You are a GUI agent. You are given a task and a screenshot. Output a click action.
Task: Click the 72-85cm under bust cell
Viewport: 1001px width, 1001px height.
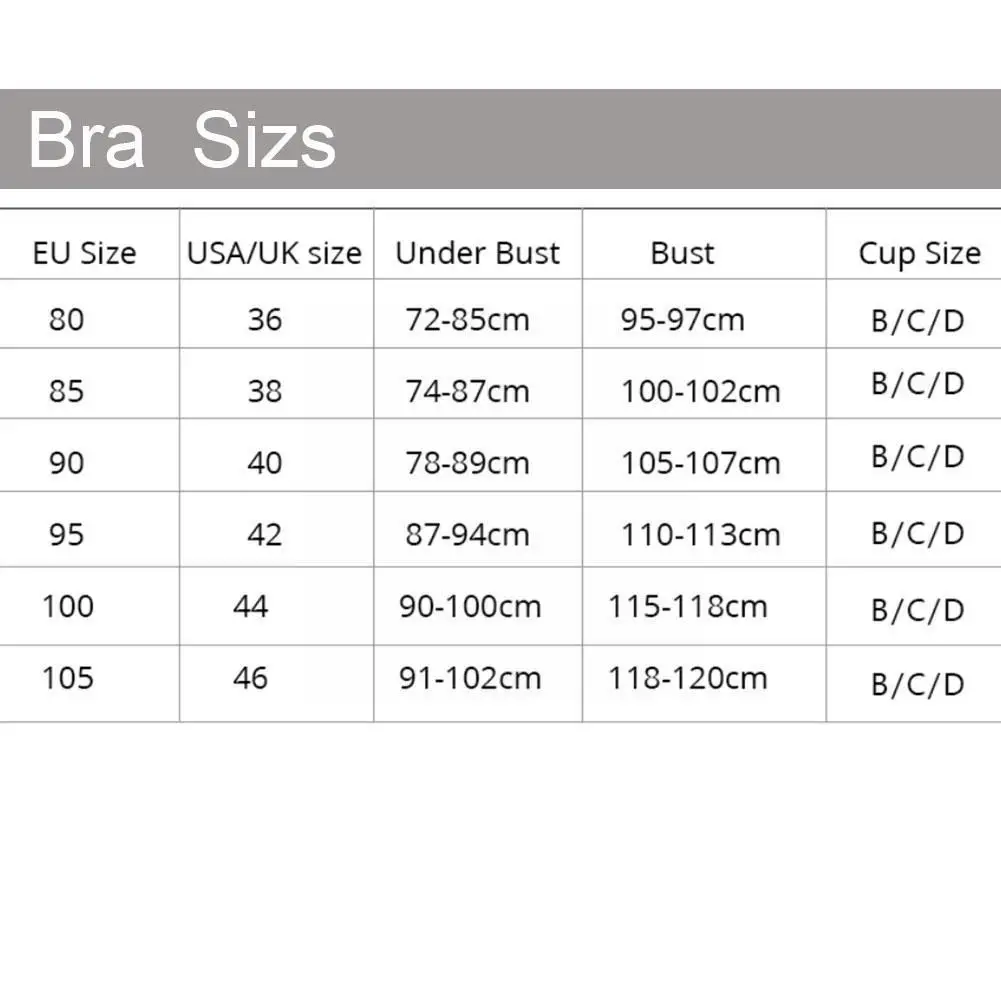(x=467, y=320)
